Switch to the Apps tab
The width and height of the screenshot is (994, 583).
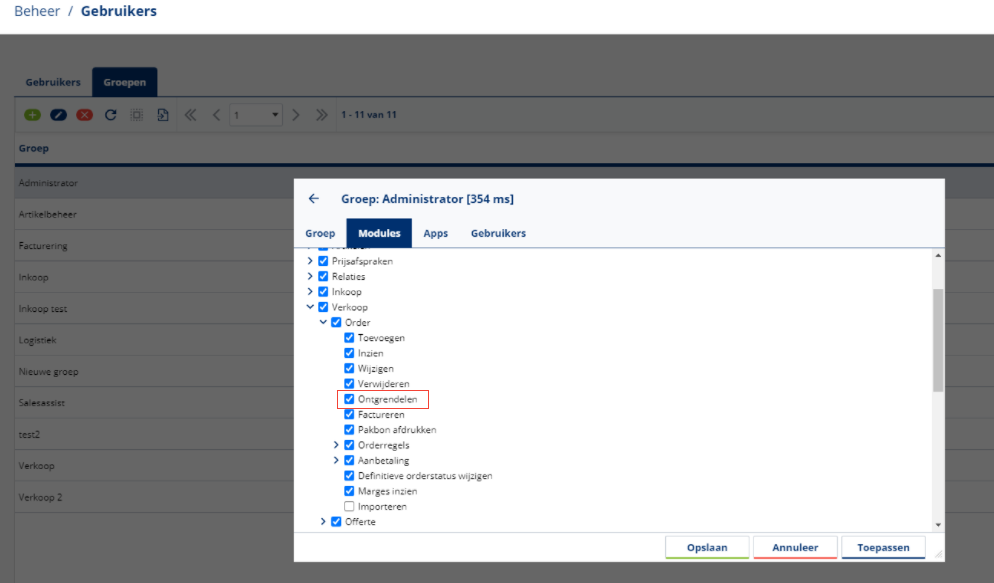[x=435, y=233]
